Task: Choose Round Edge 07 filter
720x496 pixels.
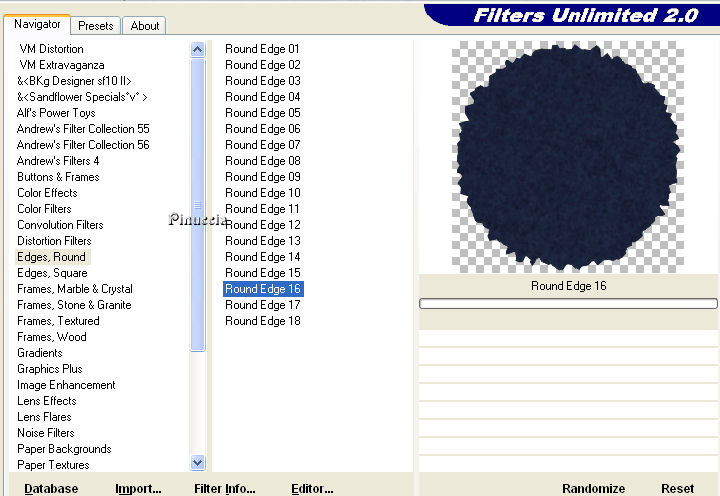Action: [263, 145]
